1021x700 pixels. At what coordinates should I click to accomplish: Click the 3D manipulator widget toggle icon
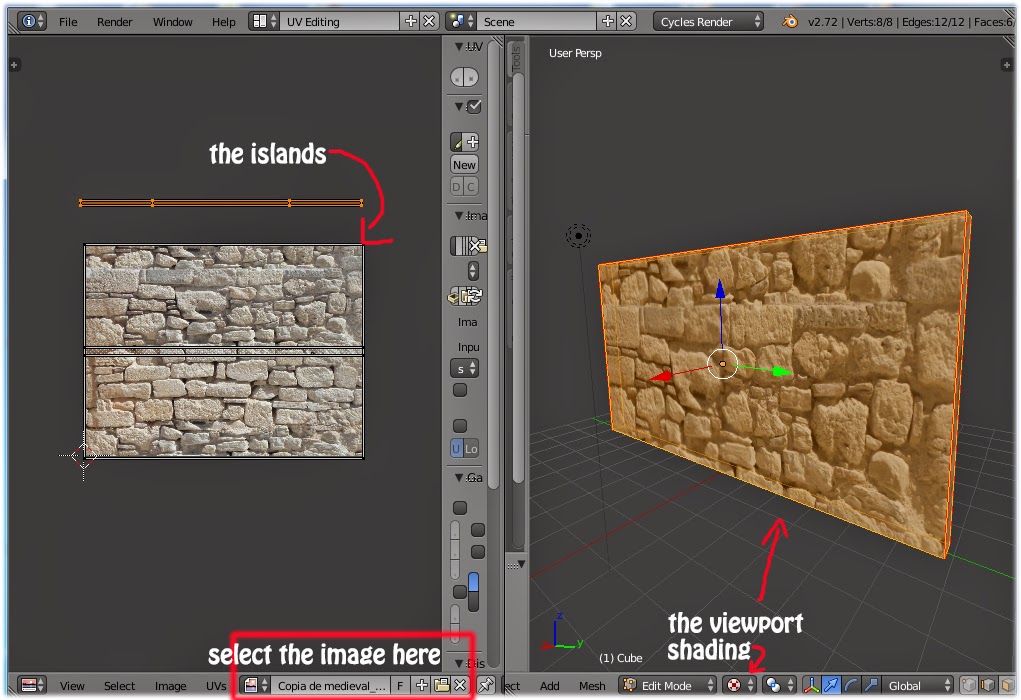click(x=811, y=686)
